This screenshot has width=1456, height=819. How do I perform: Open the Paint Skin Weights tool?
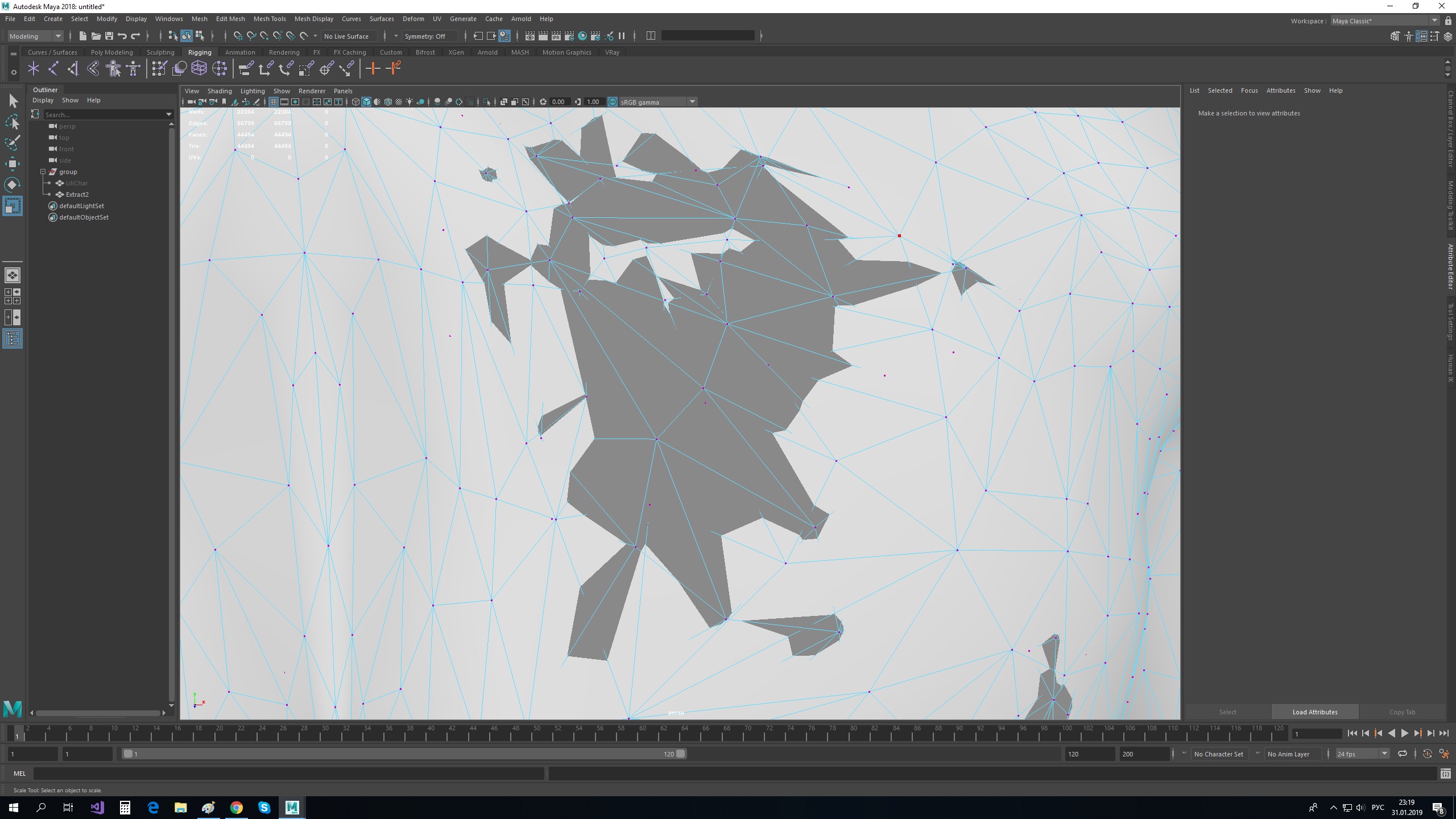tap(159, 68)
